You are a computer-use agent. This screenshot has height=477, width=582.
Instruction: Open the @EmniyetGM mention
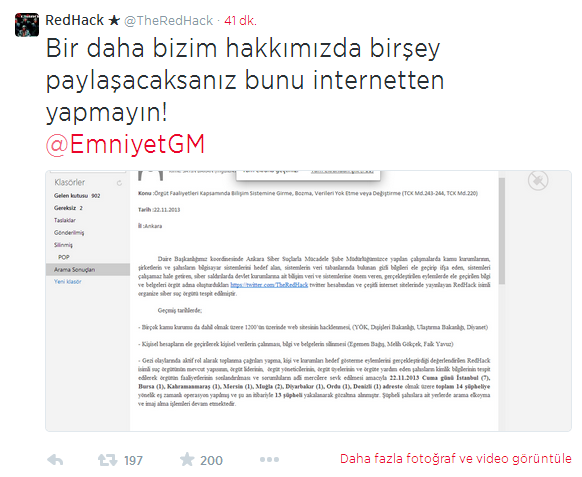(x=125, y=144)
